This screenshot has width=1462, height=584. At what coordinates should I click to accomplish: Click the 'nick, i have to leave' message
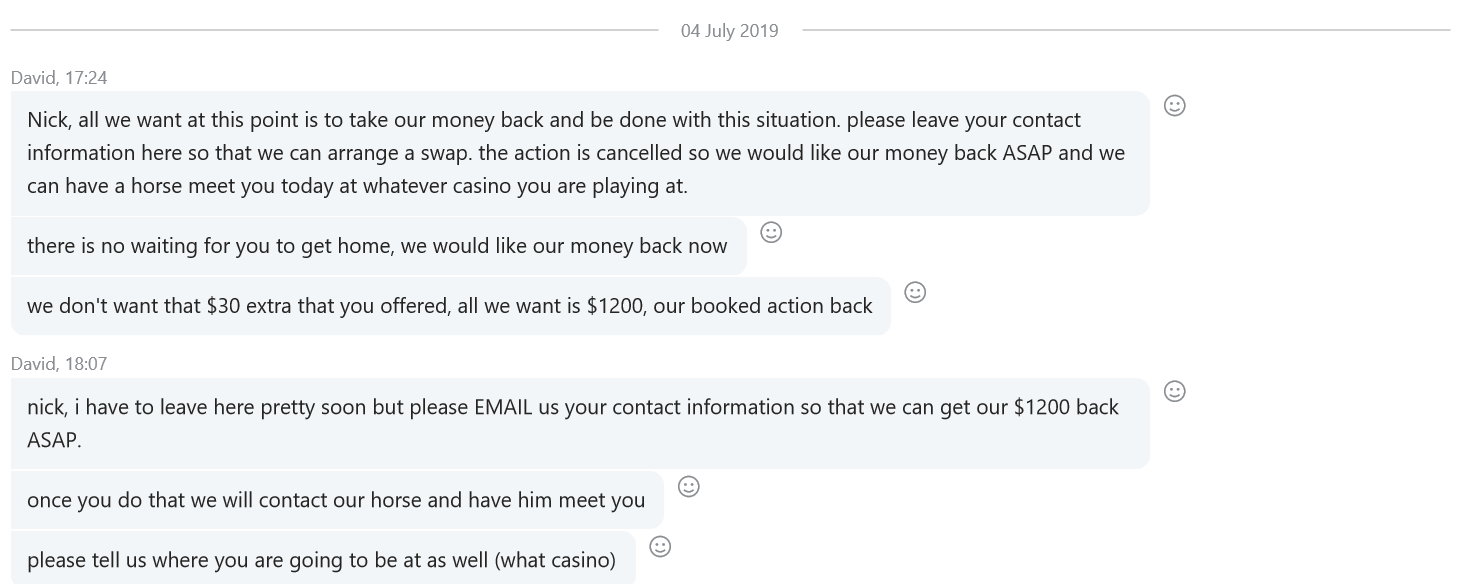point(580,423)
